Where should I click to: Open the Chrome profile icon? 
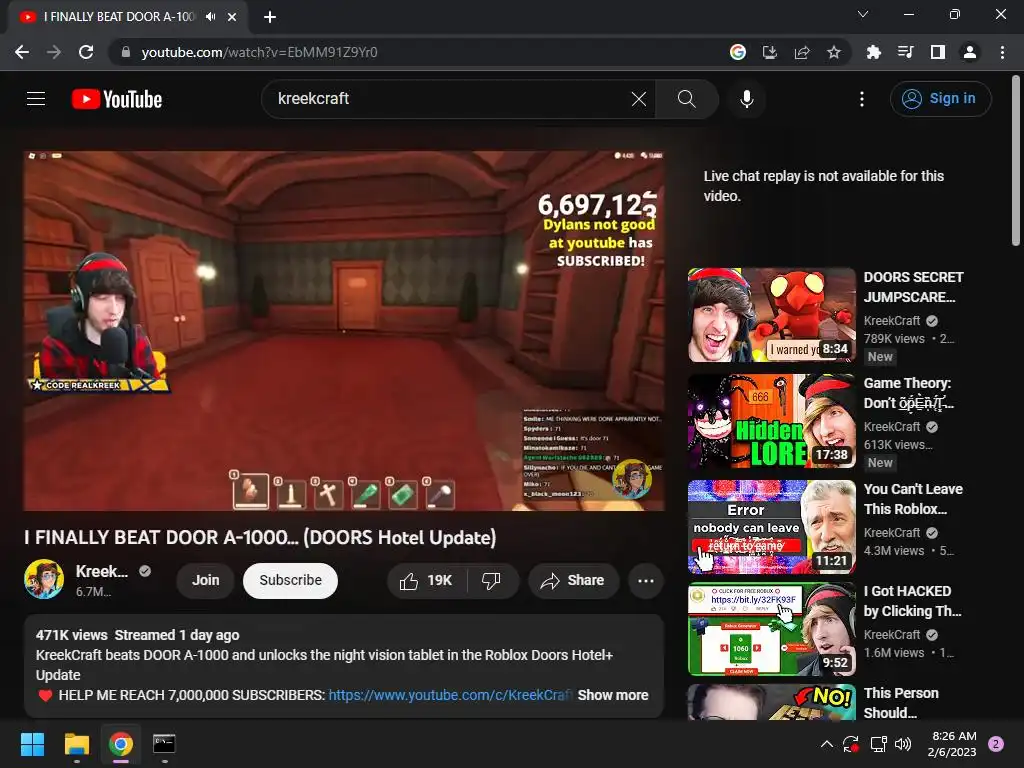tap(970, 52)
